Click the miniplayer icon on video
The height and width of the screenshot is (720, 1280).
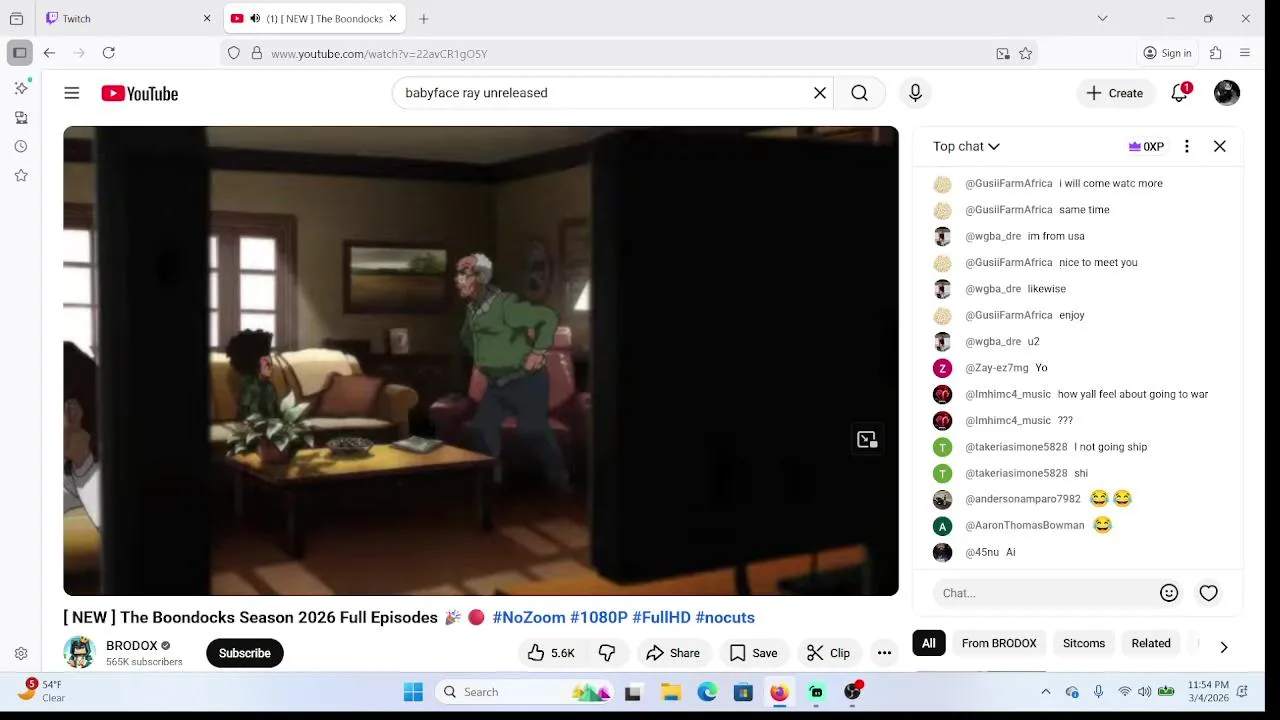click(x=867, y=439)
